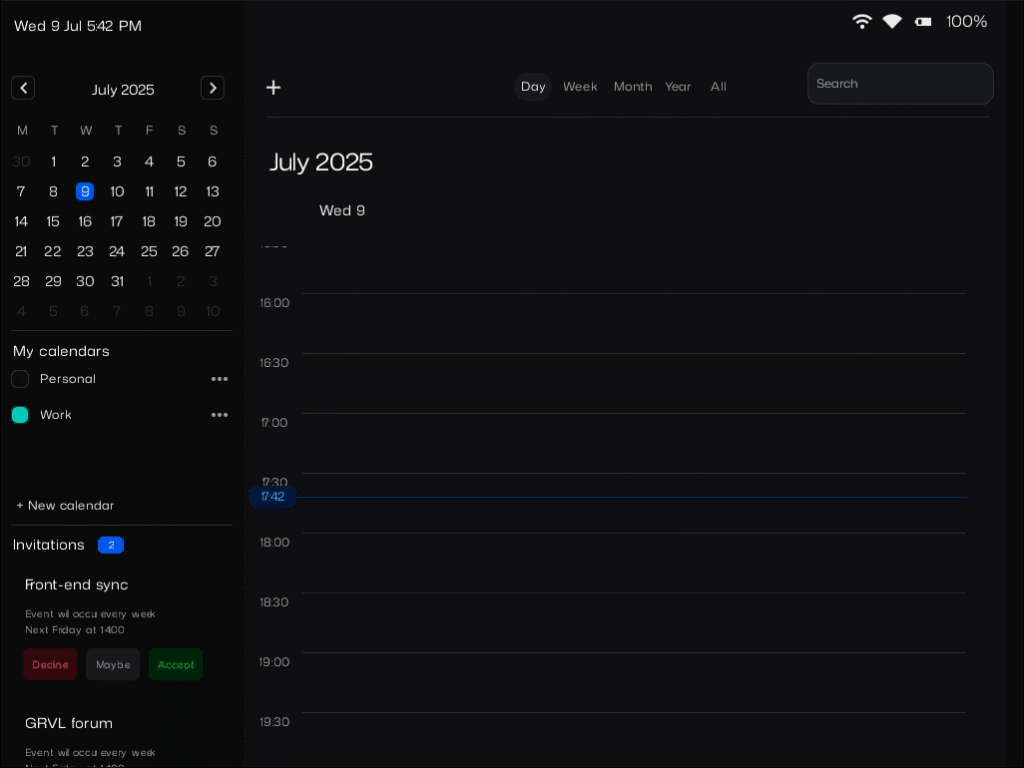
Task: Select the Year view tab
Action: (678, 87)
